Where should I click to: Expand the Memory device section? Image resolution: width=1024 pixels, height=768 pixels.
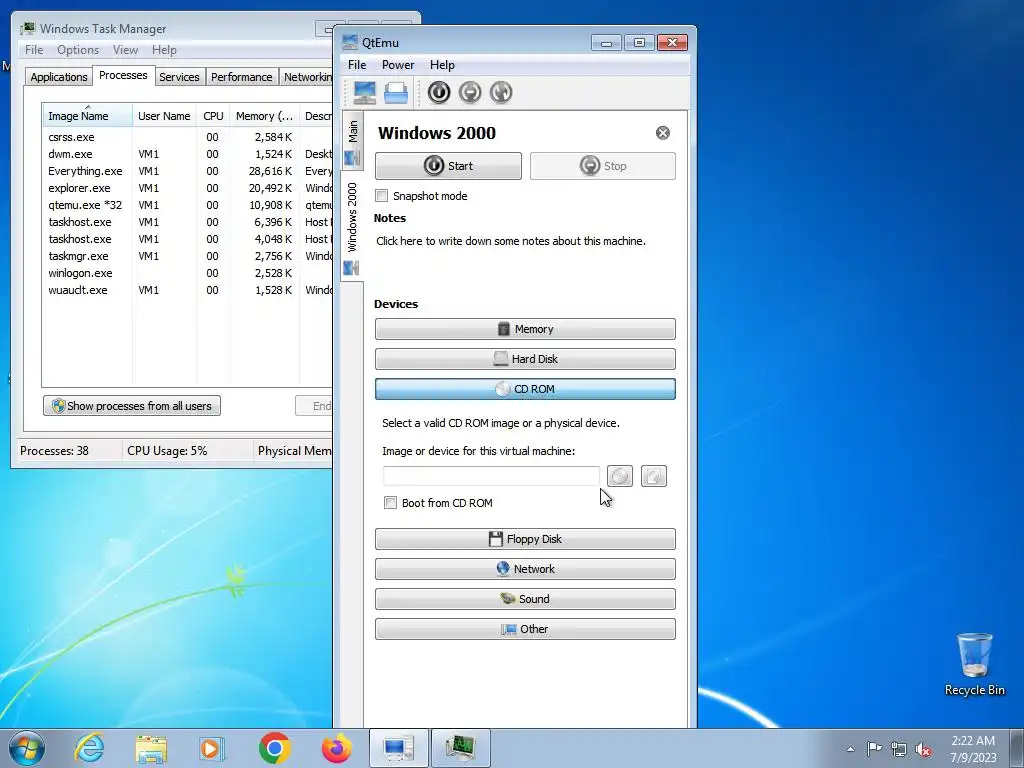[x=525, y=329]
